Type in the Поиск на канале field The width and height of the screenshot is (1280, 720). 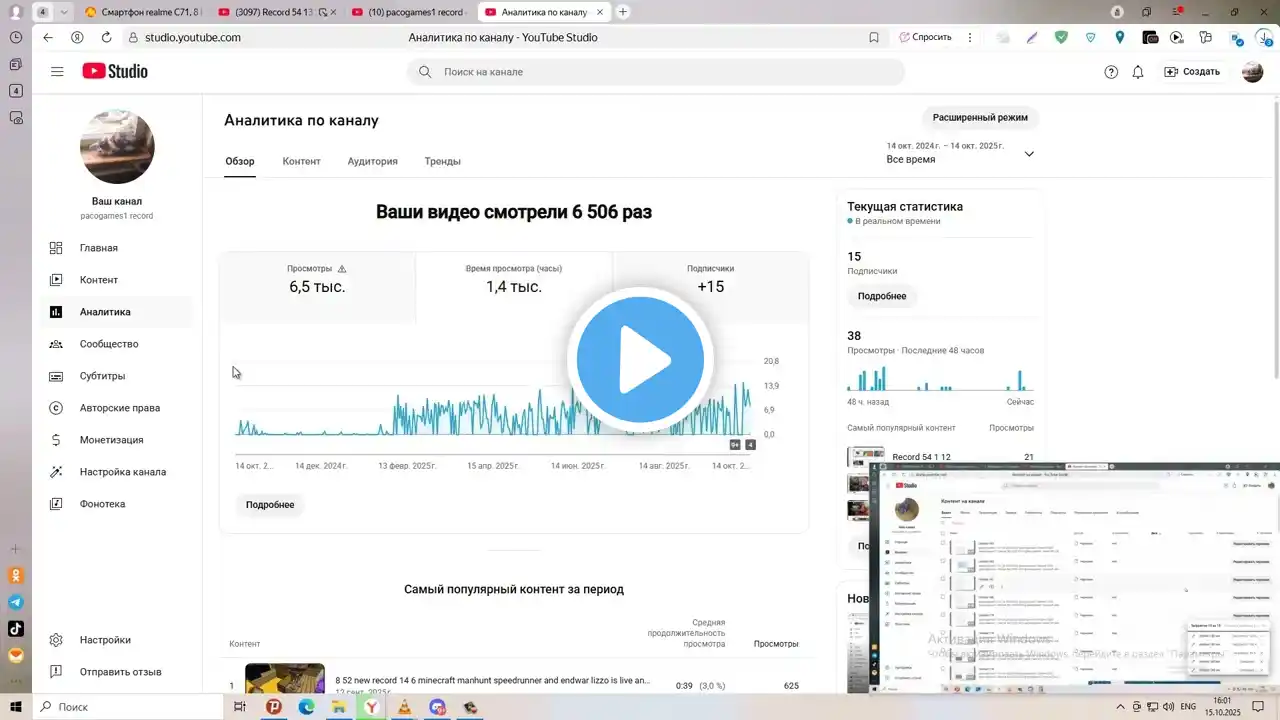point(660,72)
